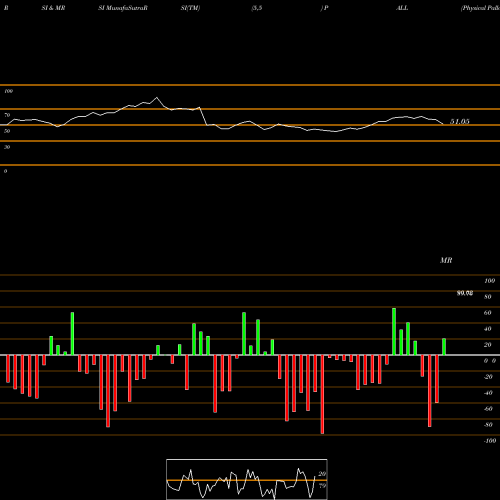The image size is (500, 500).
Task: Click the 89.08 value in MR panel
Action: [465, 293]
